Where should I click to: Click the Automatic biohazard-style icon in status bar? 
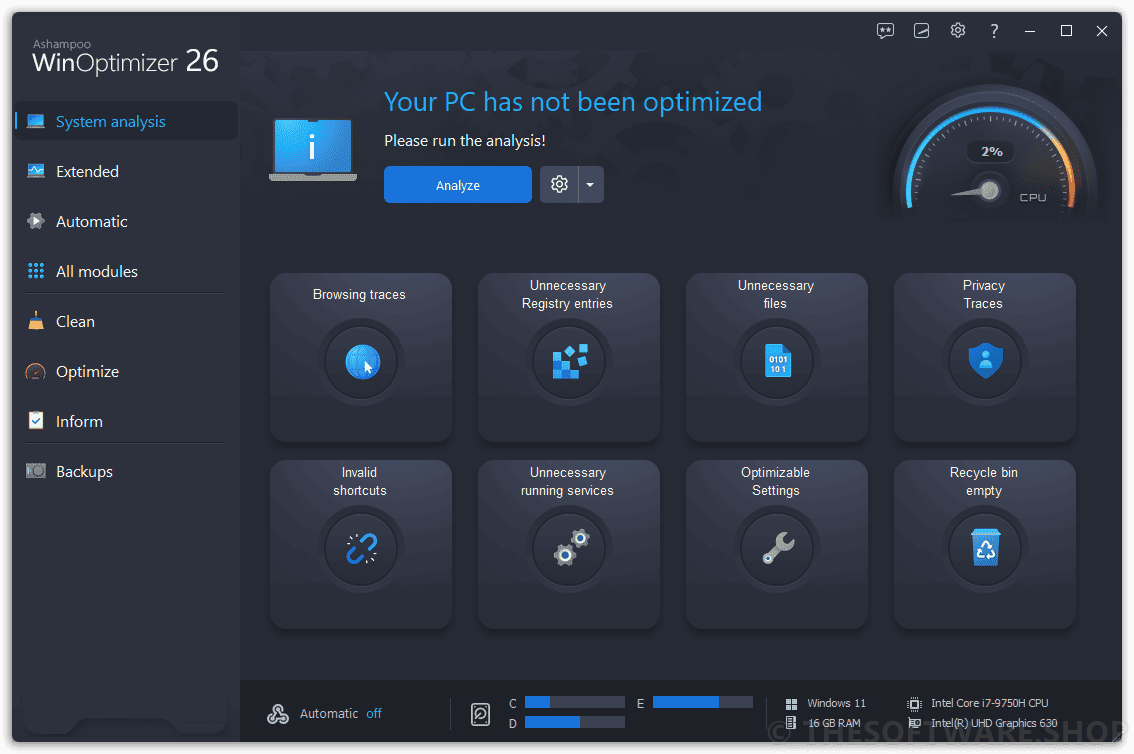click(x=278, y=714)
